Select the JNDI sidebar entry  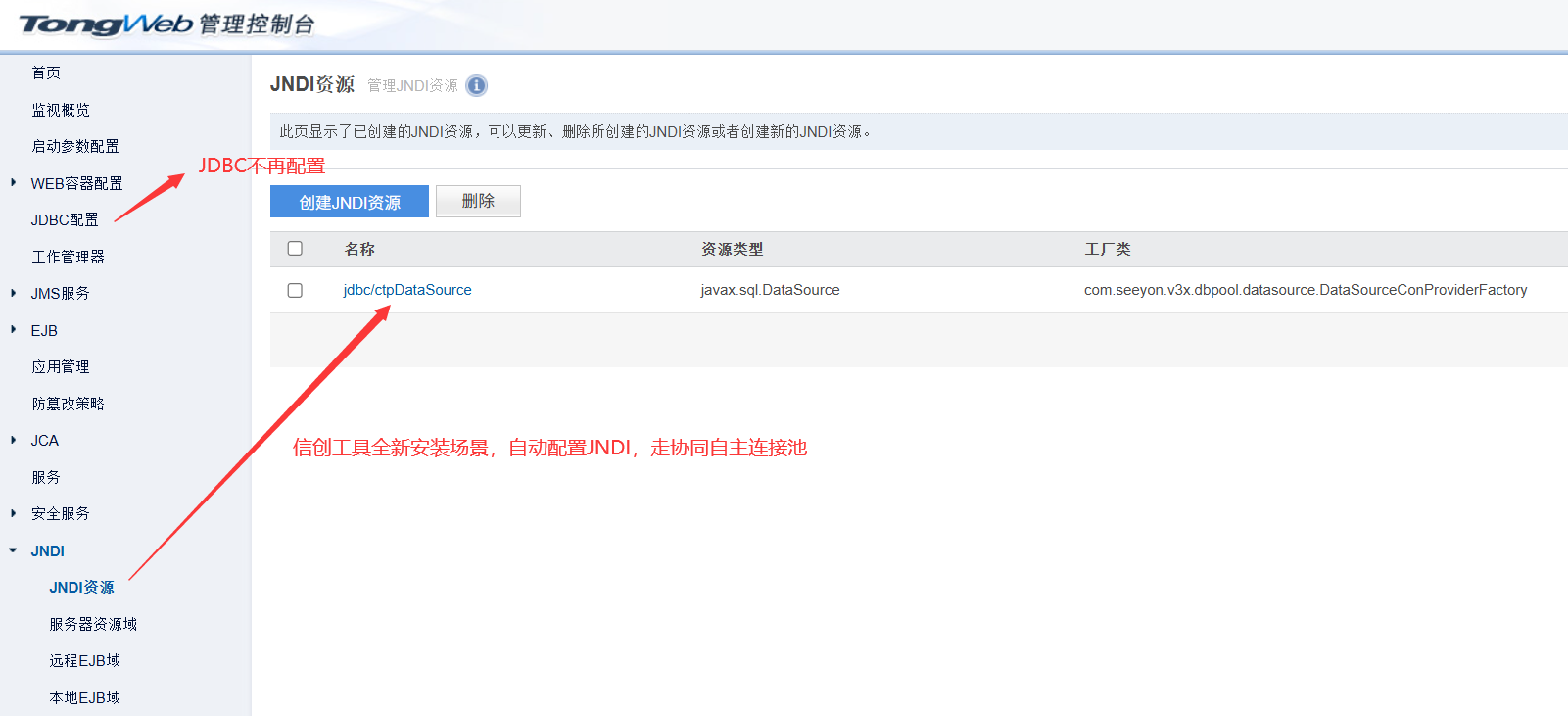click(x=48, y=550)
